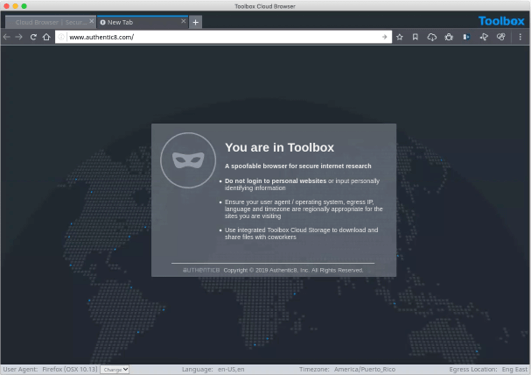This screenshot has width=531, height=375.
Task: Click the spoofable browser subtitle text
Action: coord(298,166)
